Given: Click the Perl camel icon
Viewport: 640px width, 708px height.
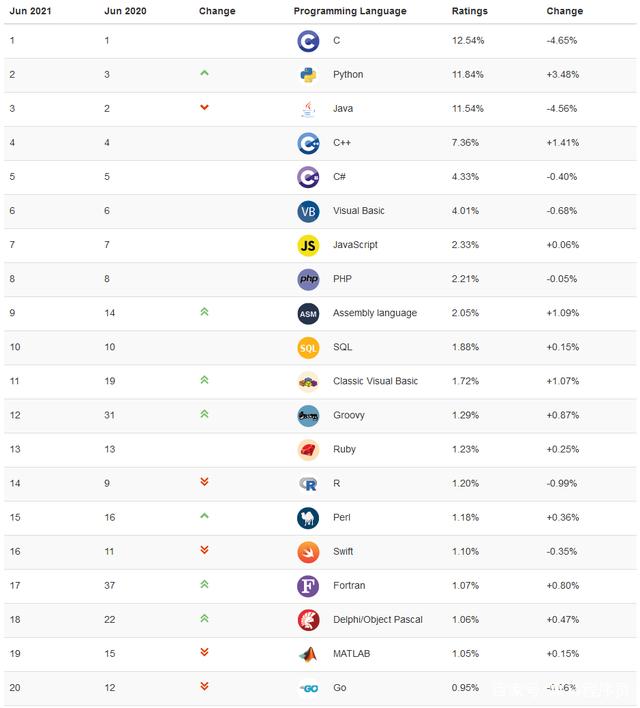Looking at the screenshot, I should tap(308, 517).
